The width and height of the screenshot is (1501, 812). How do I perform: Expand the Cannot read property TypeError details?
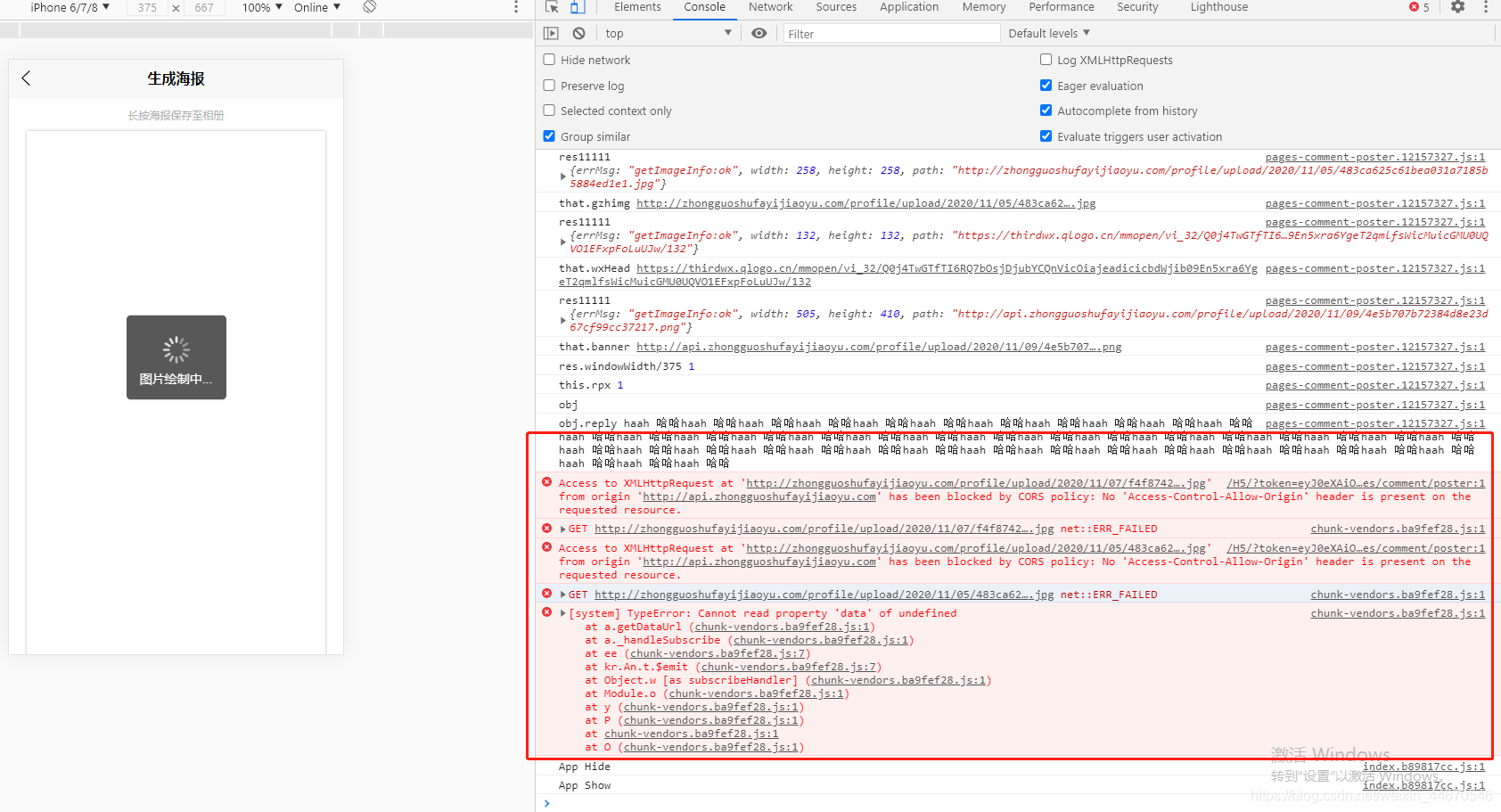tap(562, 613)
